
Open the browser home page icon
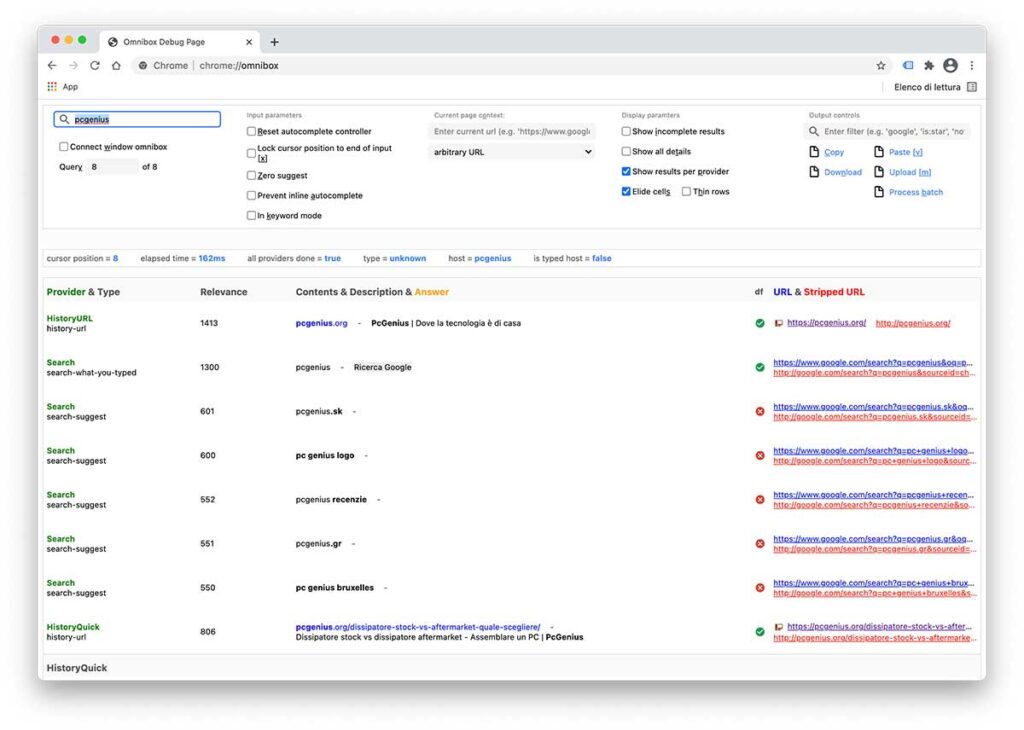[x=116, y=65]
